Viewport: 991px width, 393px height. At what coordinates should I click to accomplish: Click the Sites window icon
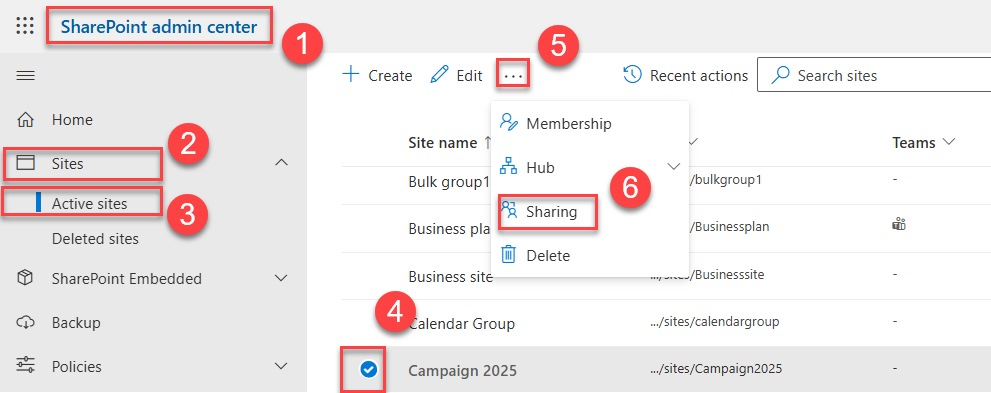point(25,164)
